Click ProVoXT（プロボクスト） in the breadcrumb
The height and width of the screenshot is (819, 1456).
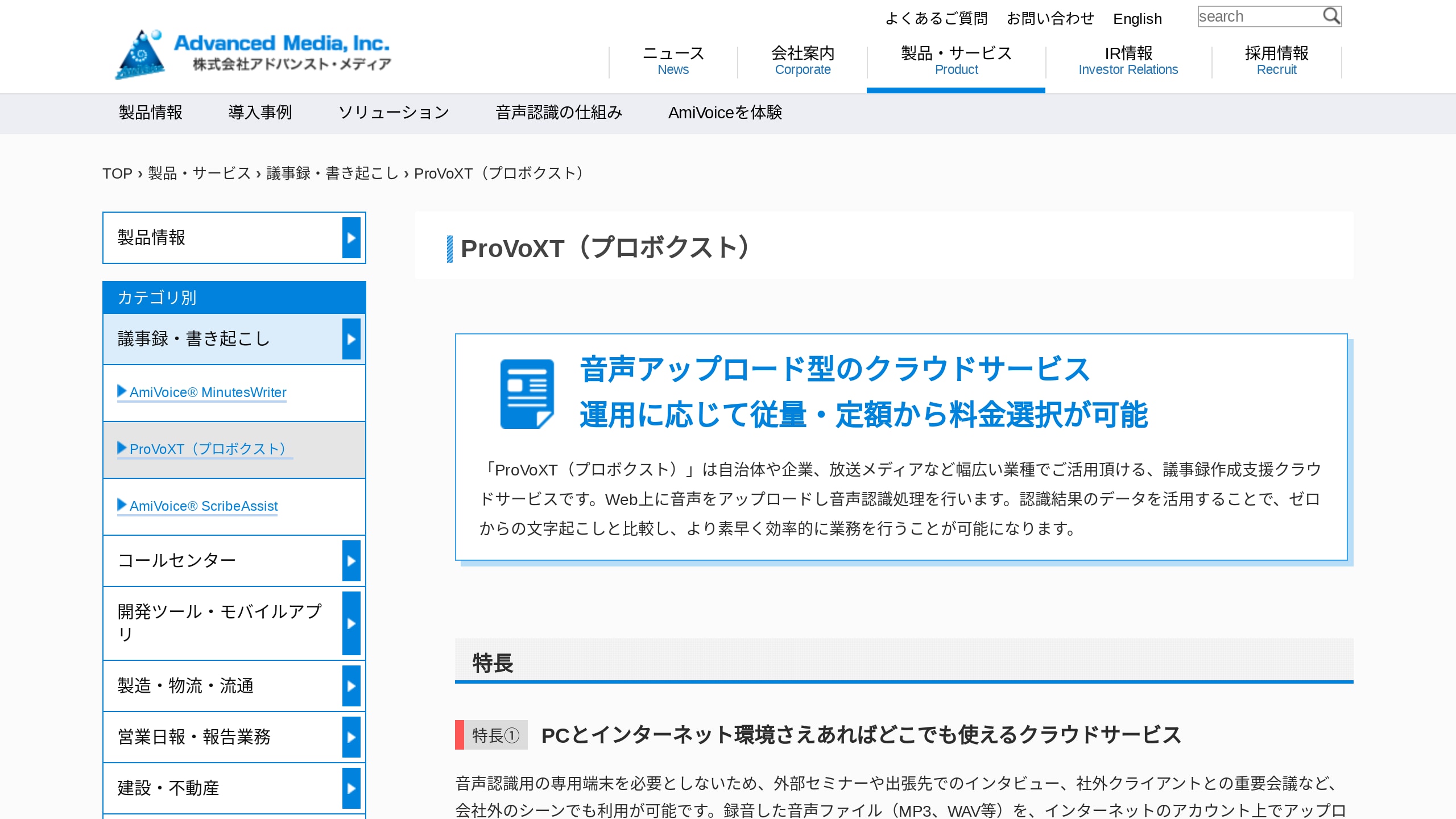[x=502, y=173]
